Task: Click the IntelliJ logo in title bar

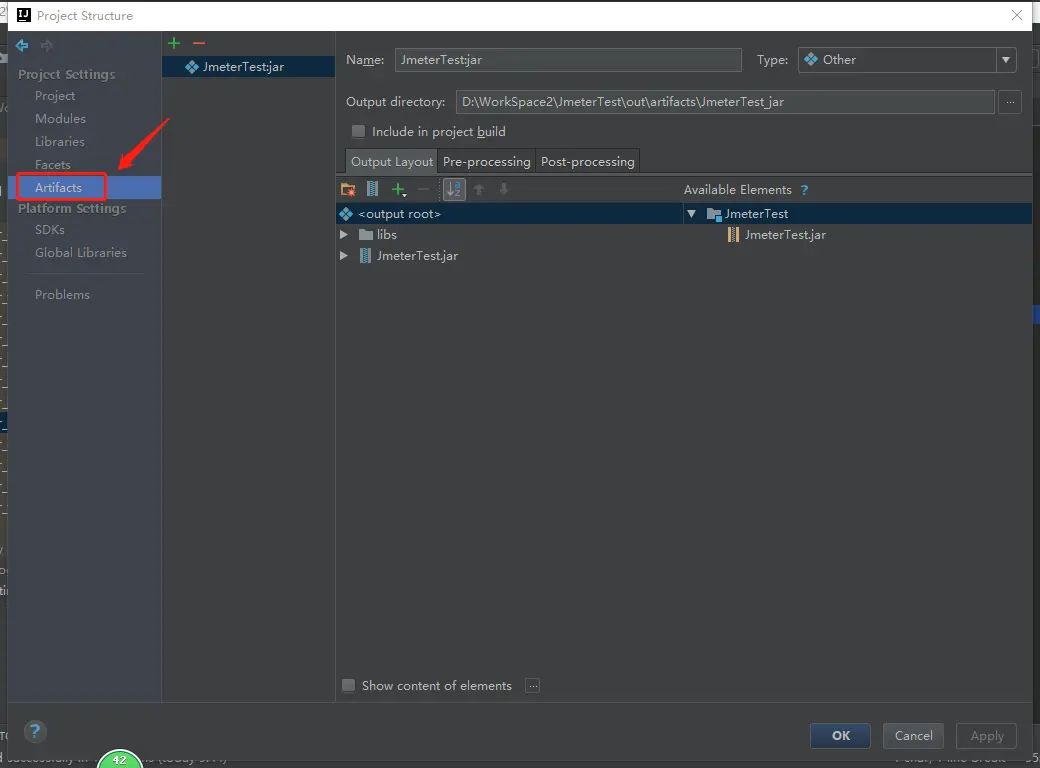Action: pos(23,15)
